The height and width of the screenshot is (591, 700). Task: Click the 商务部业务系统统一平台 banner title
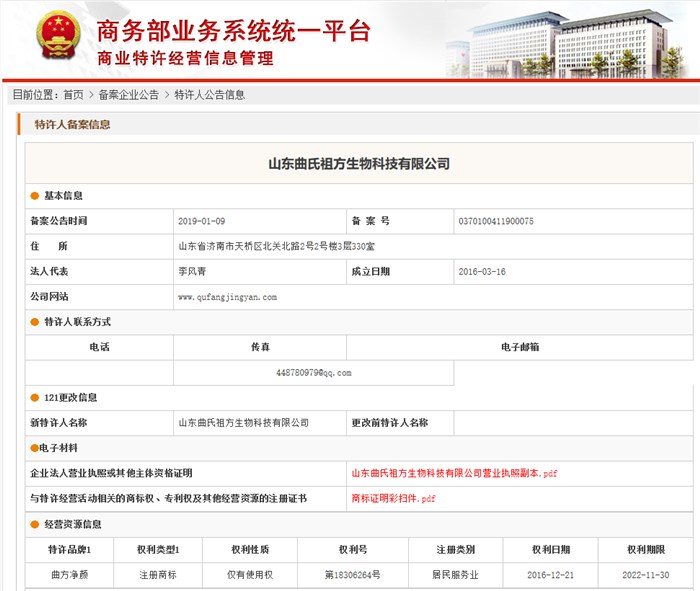tap(233, 31)
